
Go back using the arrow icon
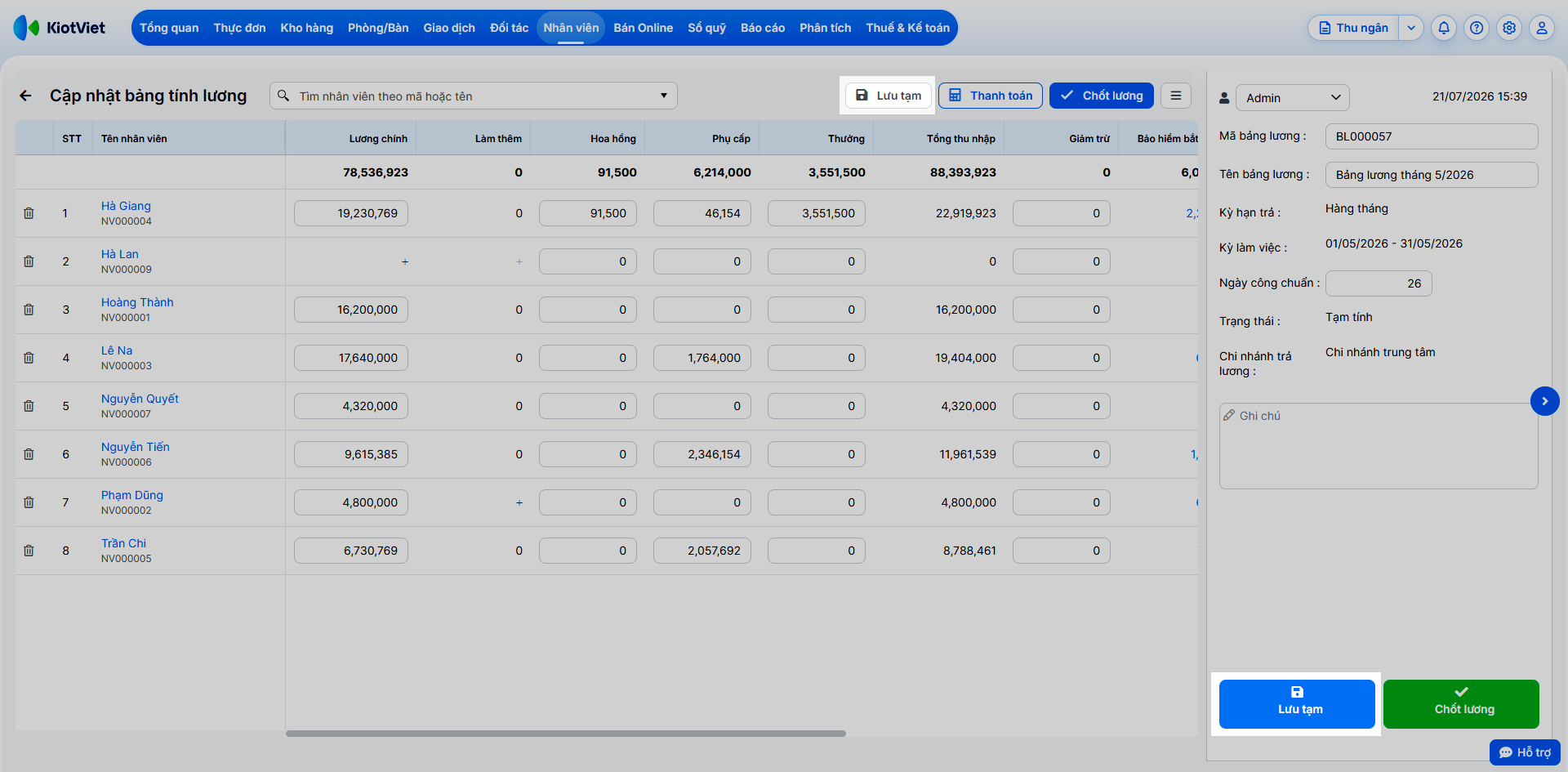[x=26, y=96]
